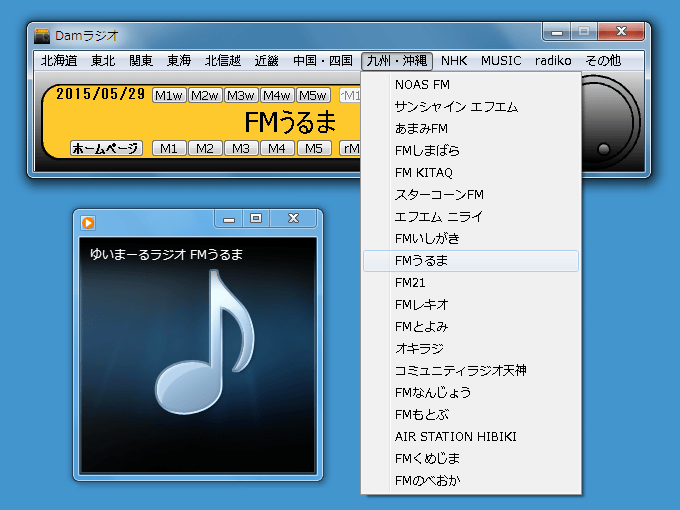Click the Damラジオ app icon in title bar
Screen dimensions: 680x510
42,36
